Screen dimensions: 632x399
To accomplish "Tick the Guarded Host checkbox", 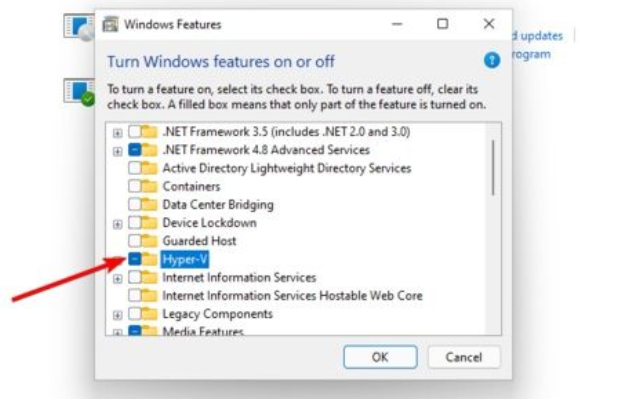I will (x=135, y=241).
